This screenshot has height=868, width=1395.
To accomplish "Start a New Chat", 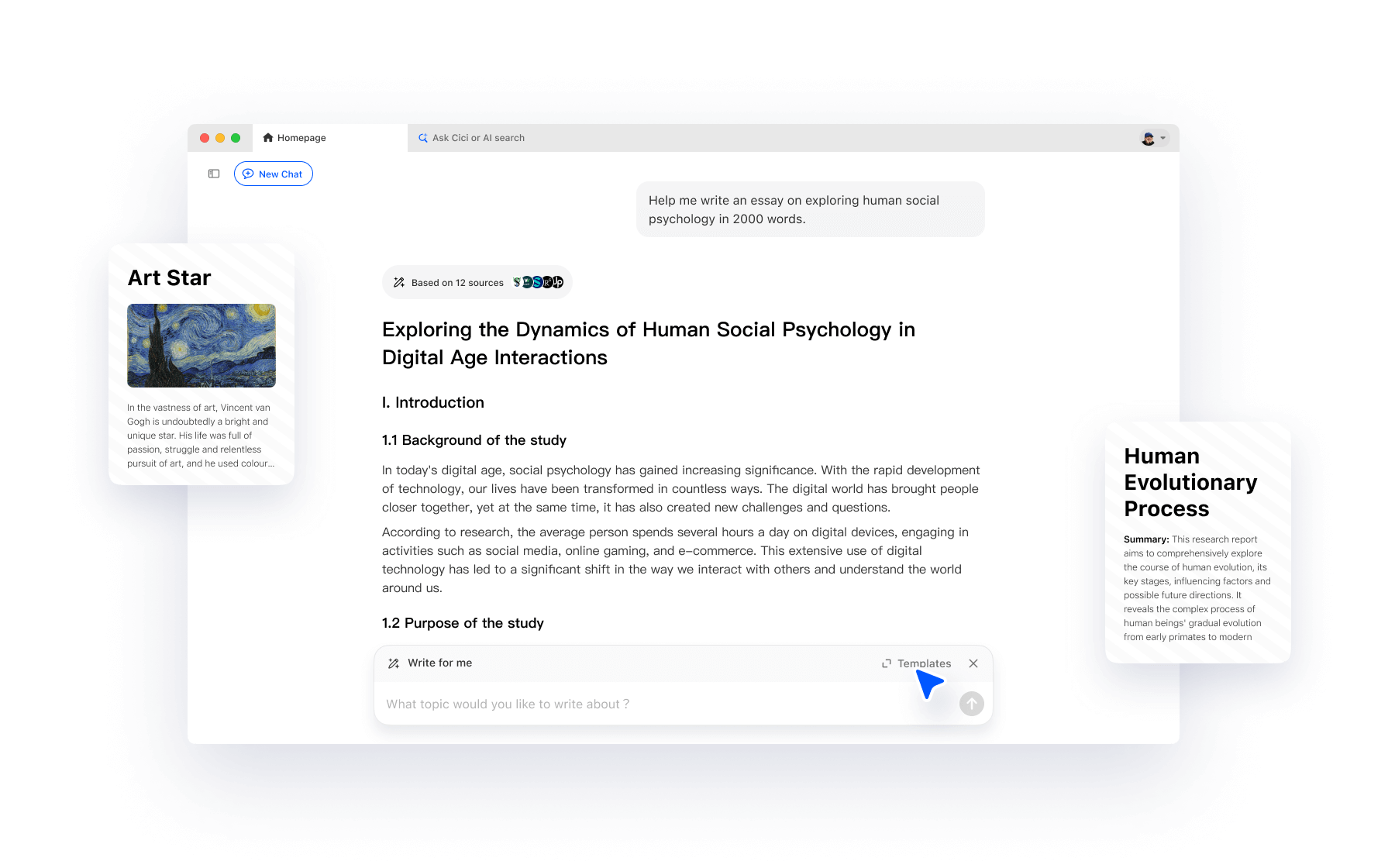I will pos(273,174).
